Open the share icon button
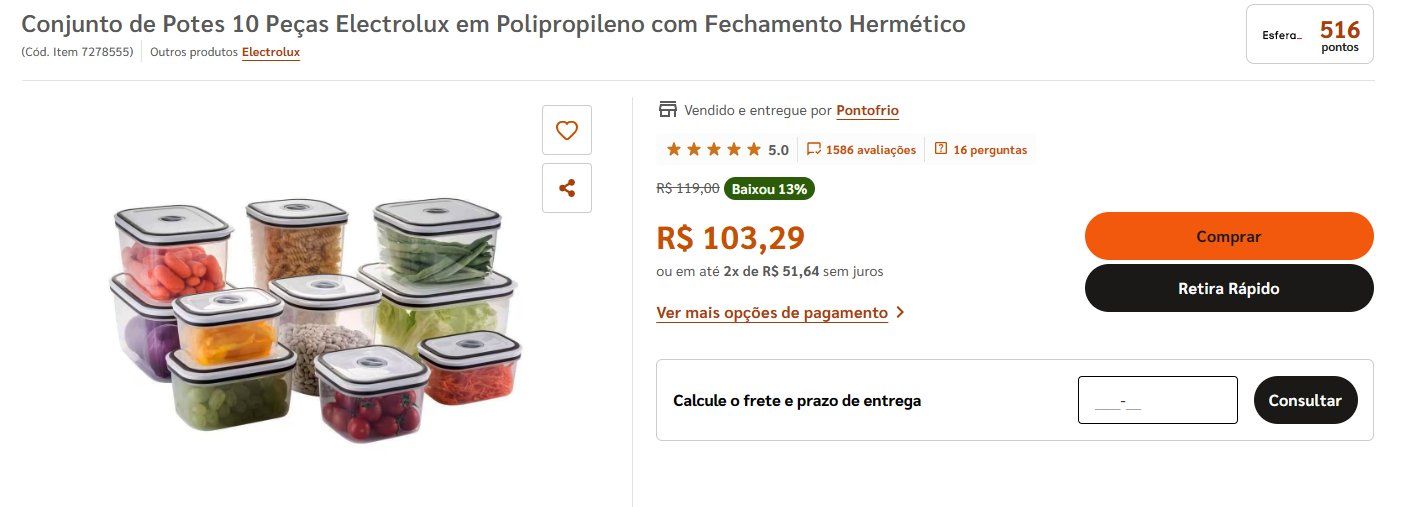 567,188
